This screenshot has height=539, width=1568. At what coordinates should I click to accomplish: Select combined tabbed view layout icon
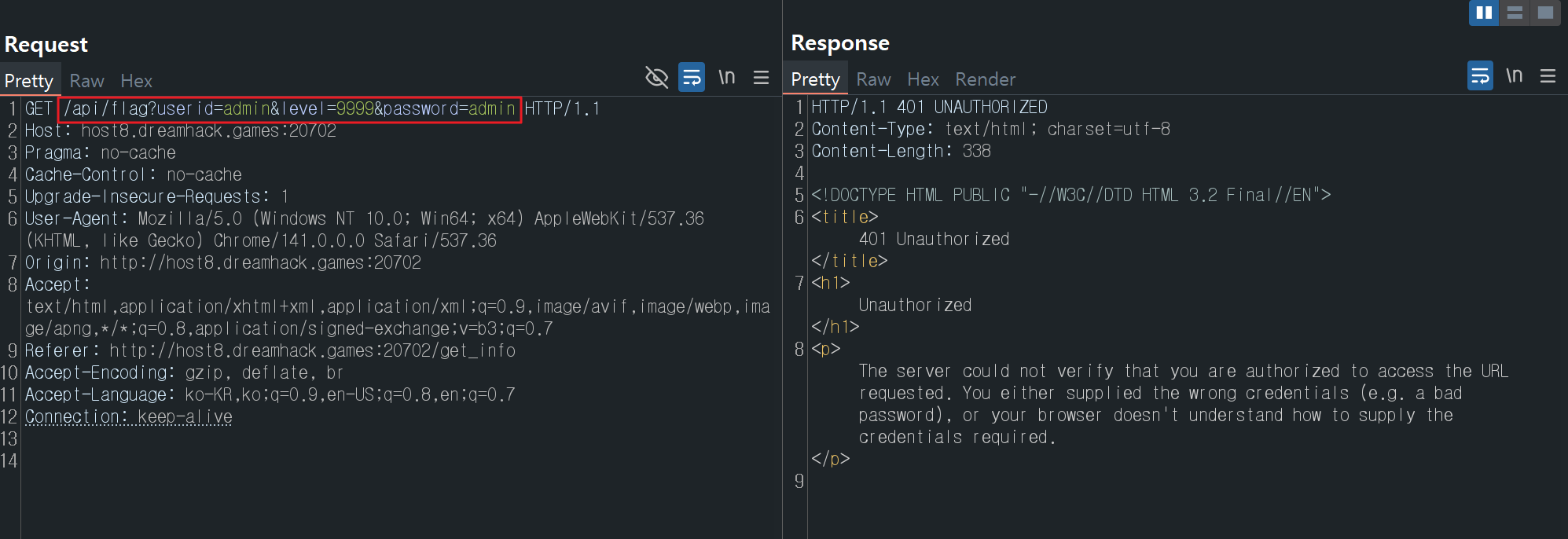[x=1545, y=13]
